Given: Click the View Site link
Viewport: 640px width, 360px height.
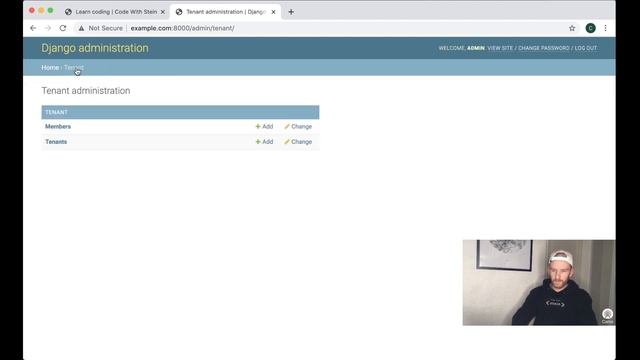Looking at the screenshot, I should click(500, 48).
